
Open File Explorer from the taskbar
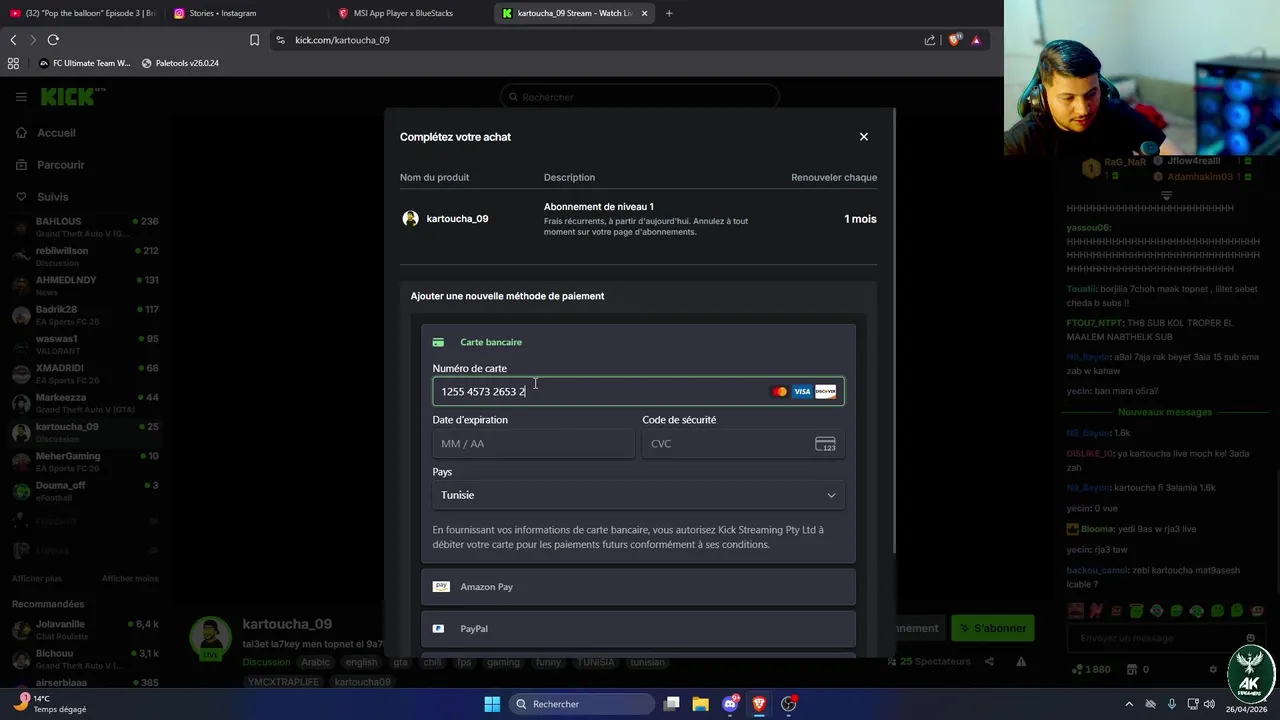pyautogui.click(x=700, y=704)
